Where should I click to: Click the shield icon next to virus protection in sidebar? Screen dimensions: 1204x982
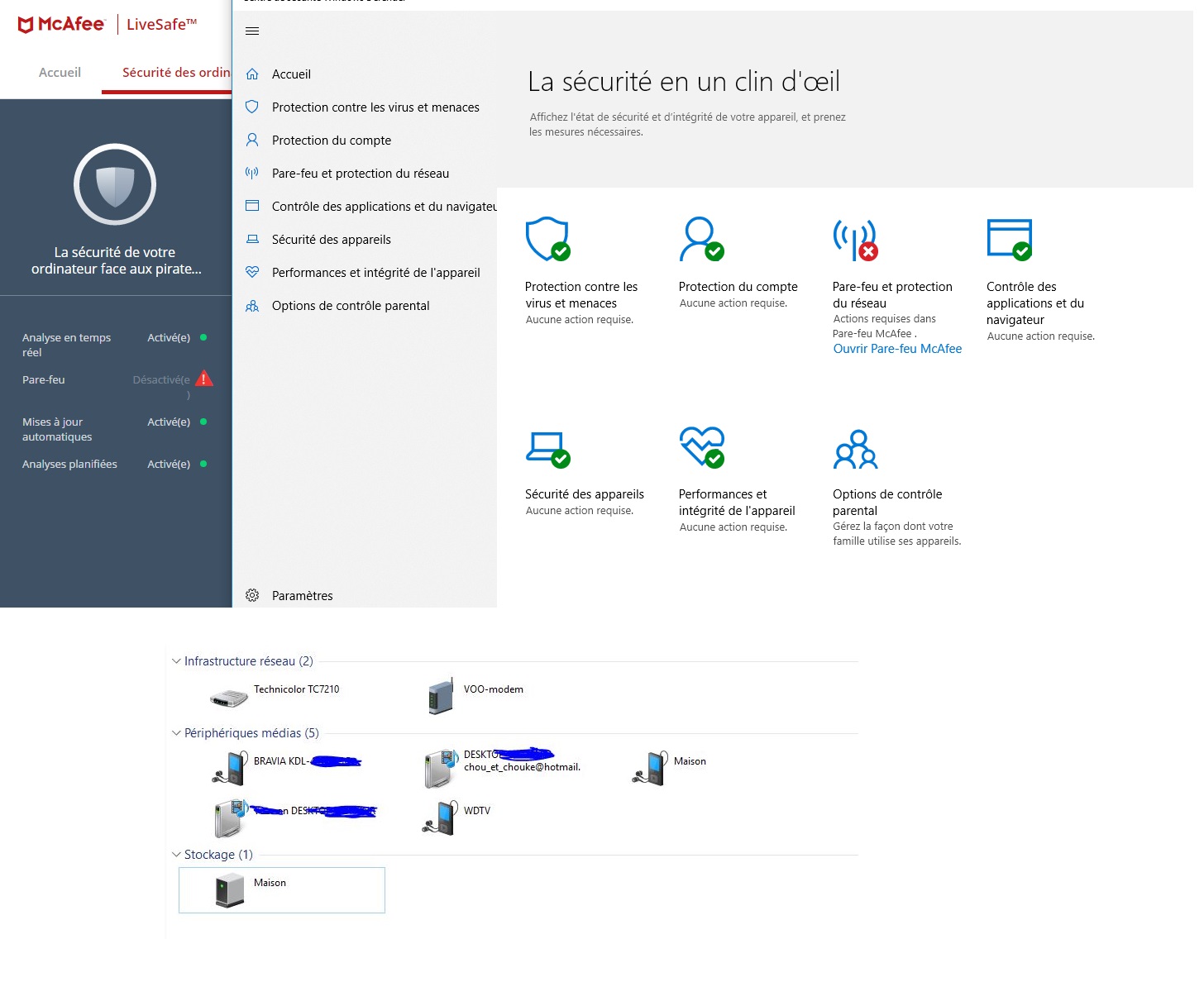[252, 107]
